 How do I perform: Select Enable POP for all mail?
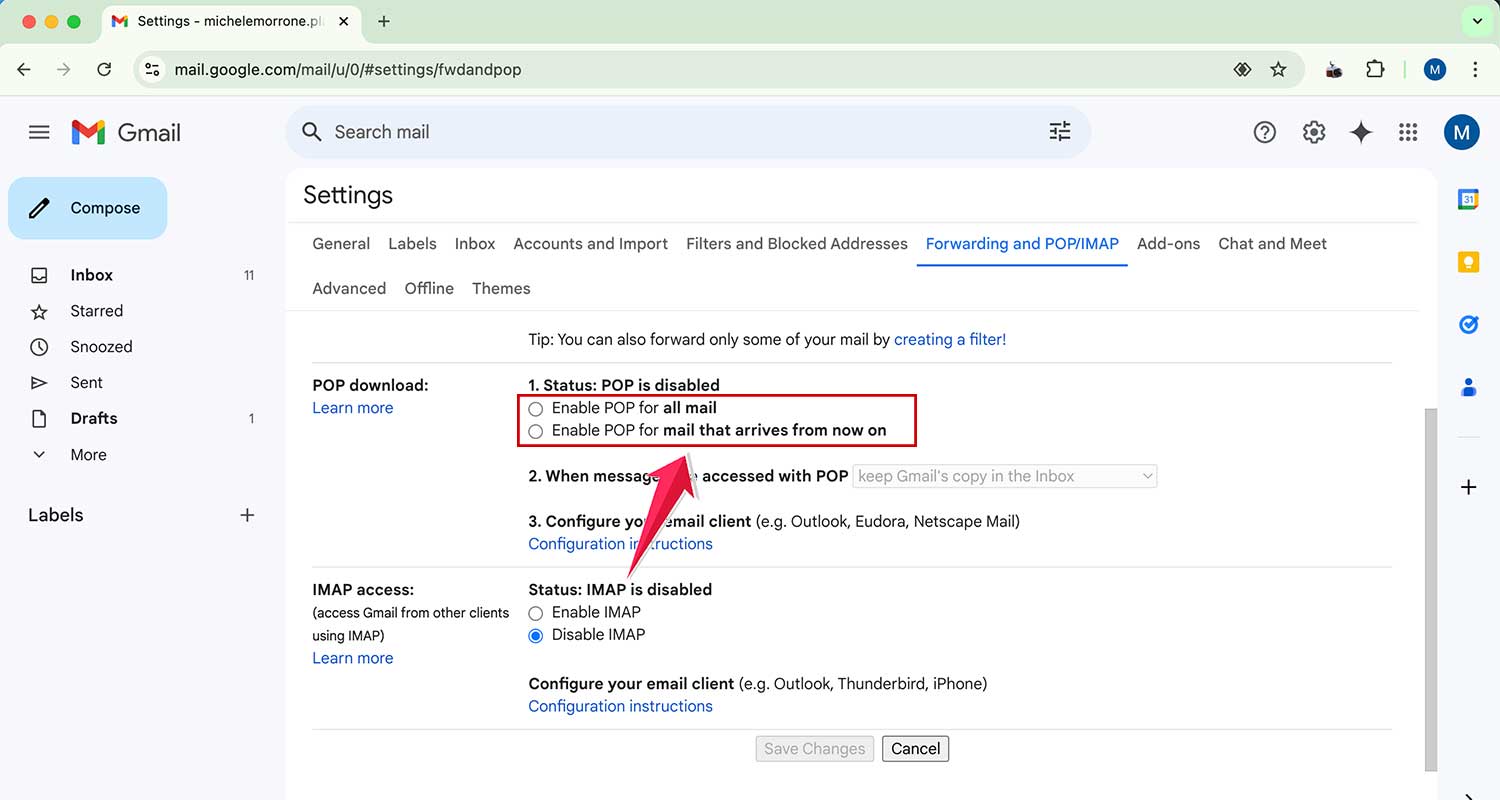[536, 408]
